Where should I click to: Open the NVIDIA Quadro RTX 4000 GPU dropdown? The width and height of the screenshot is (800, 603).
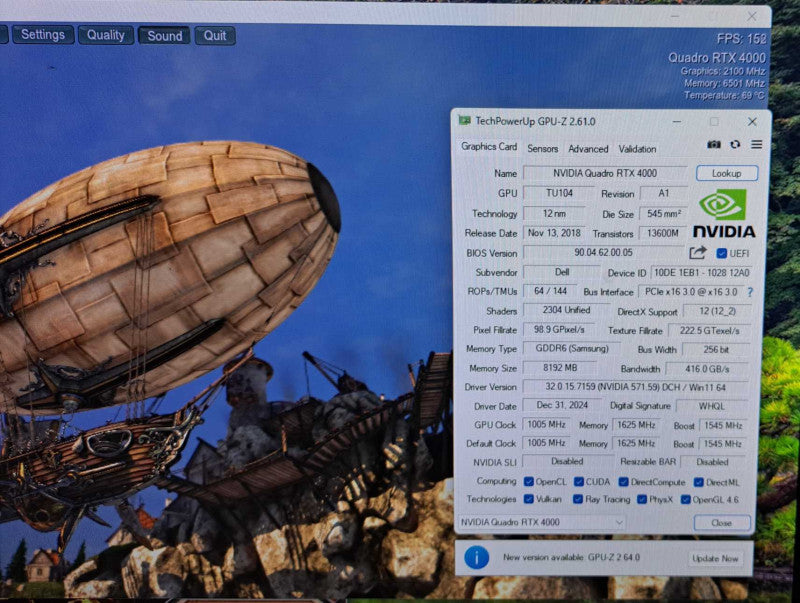click(542, 522)
